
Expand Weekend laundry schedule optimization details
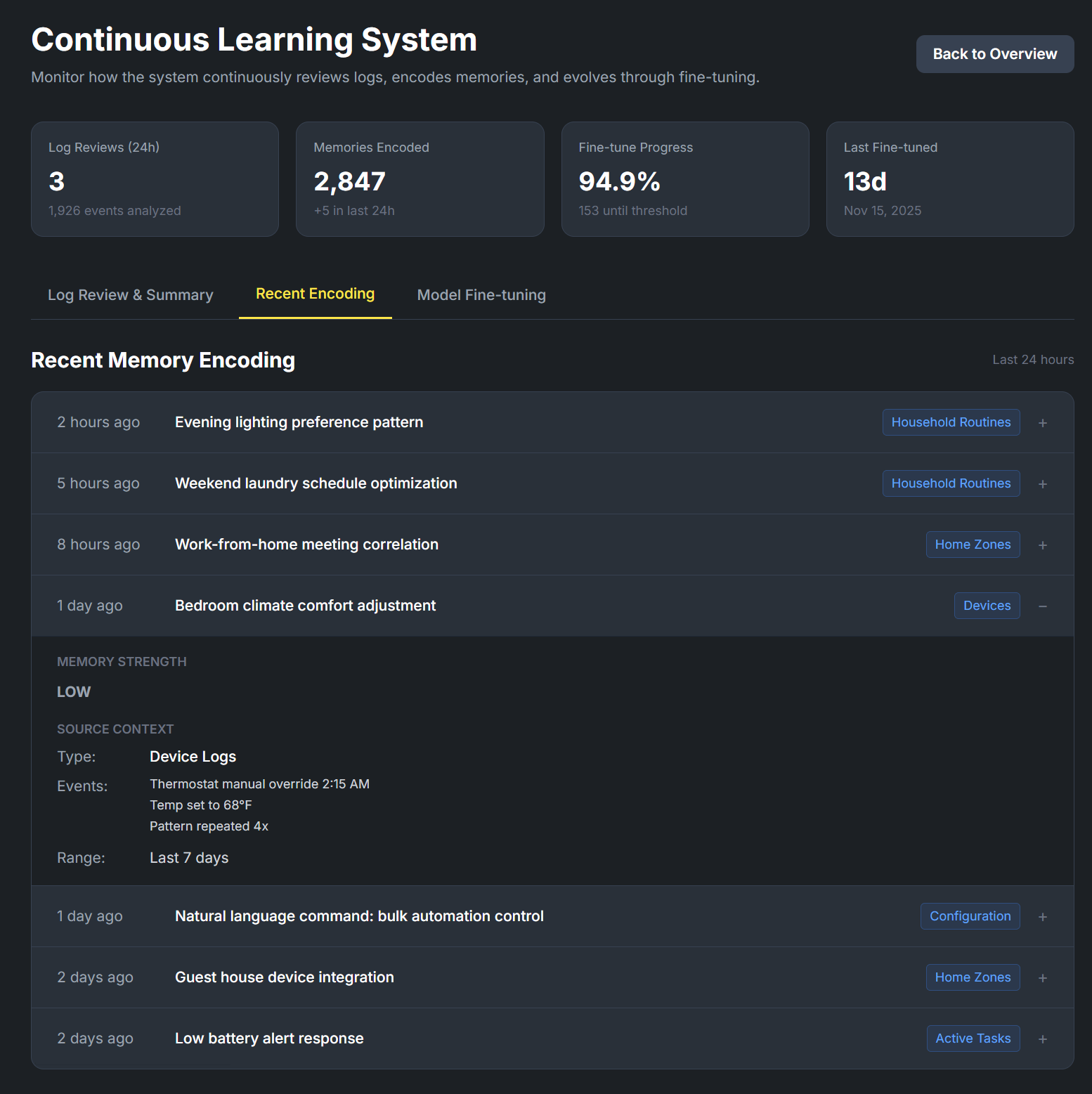coord(1042,484)
